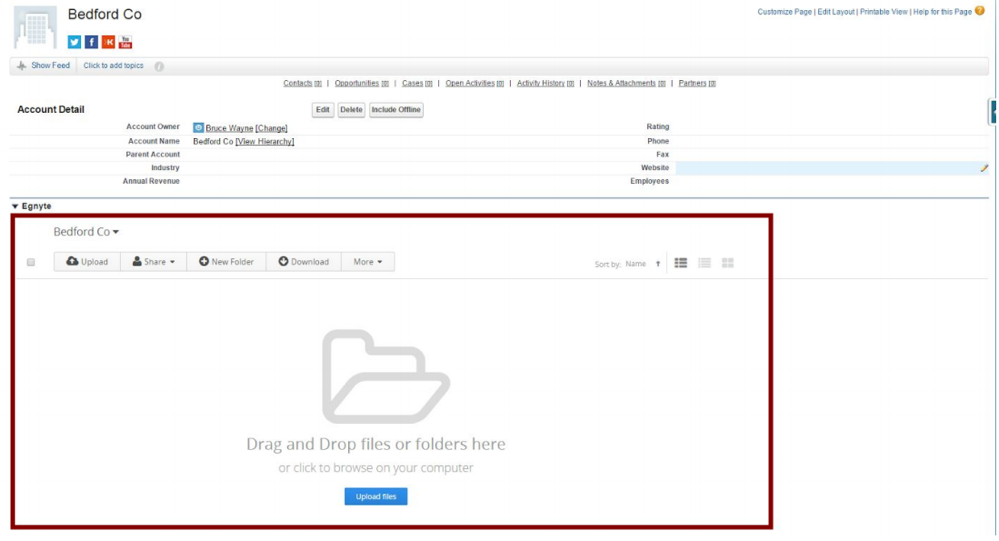The image size is (999, 541).
Task: Click 'or click to browse on your computer'
Action: pyautogui.click(x=376, y=468)
